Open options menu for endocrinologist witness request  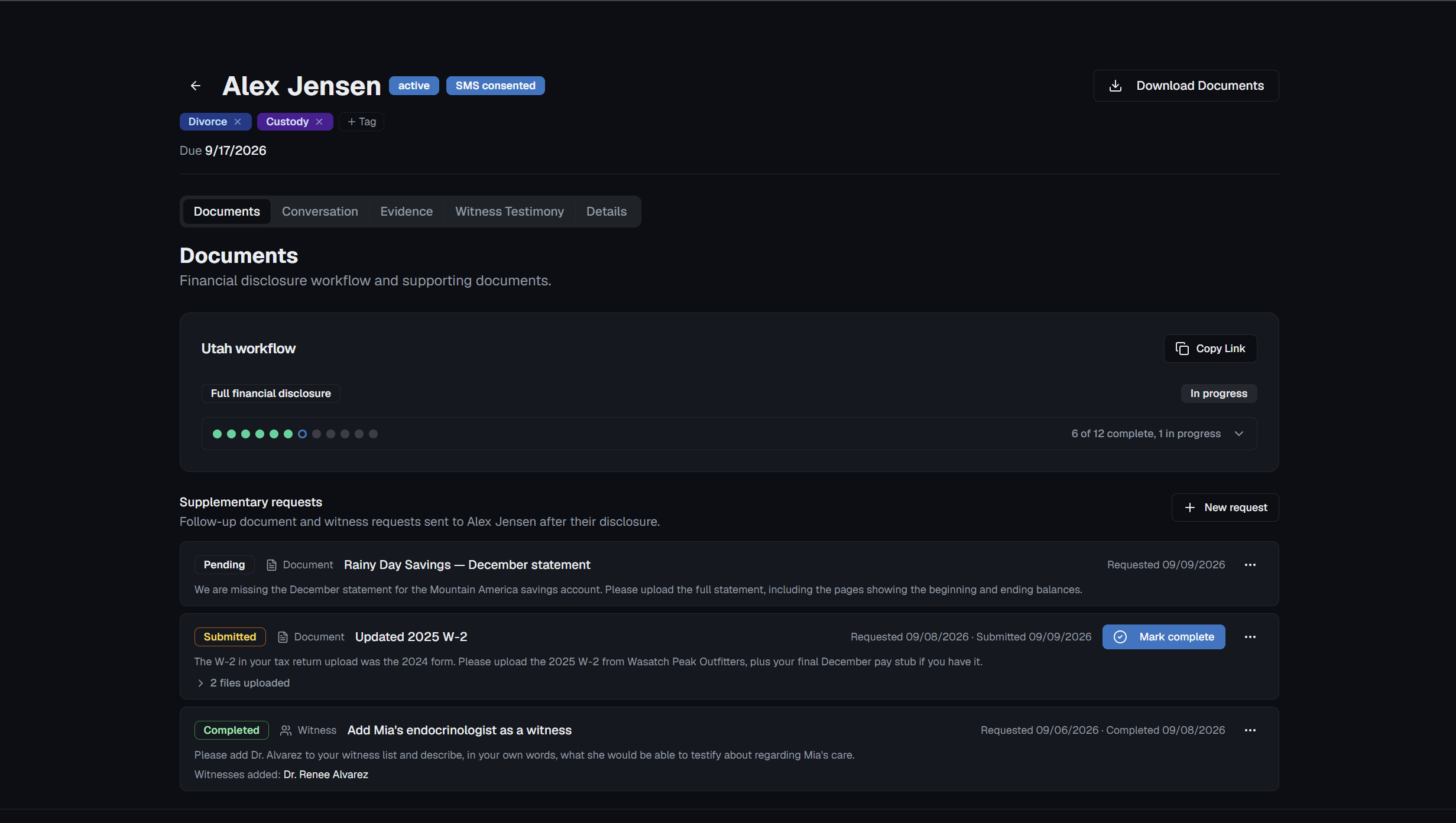(x=1250, y=730)
